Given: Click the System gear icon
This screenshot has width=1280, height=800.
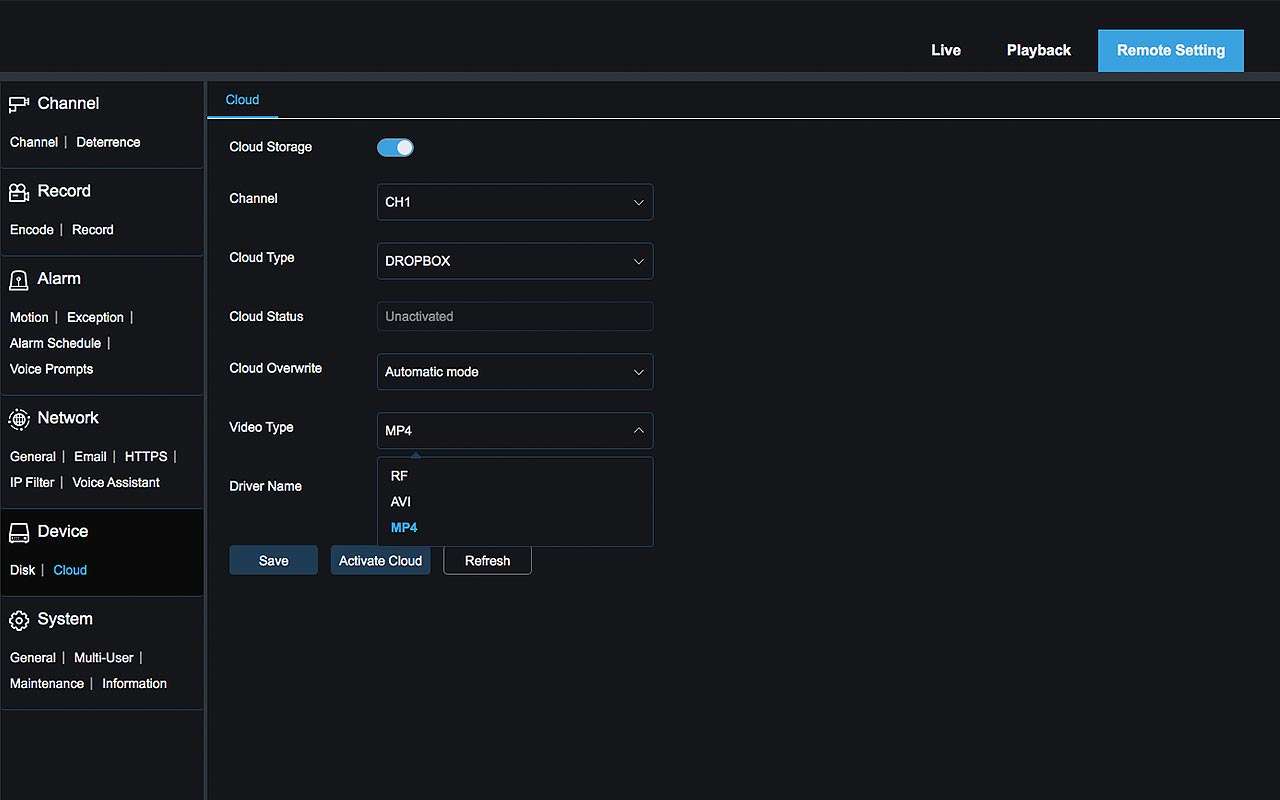Looking at the screenshot, I should (19, 620).
